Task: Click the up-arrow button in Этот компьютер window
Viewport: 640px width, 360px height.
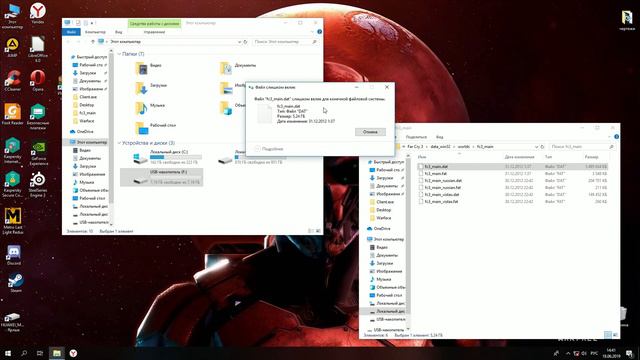Action: click(x=93, y=42)
